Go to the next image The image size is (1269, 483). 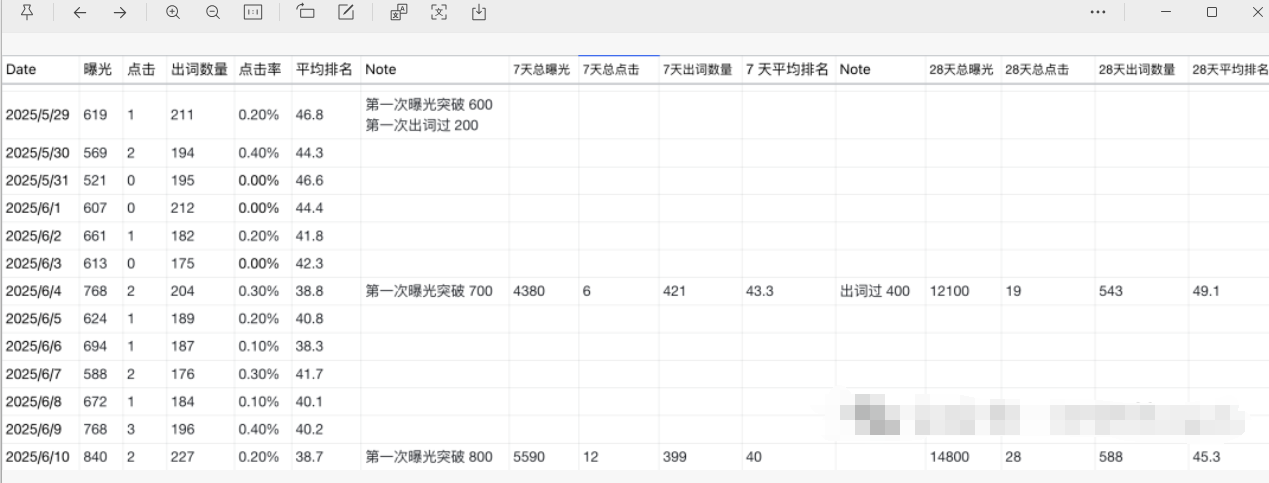120,12
